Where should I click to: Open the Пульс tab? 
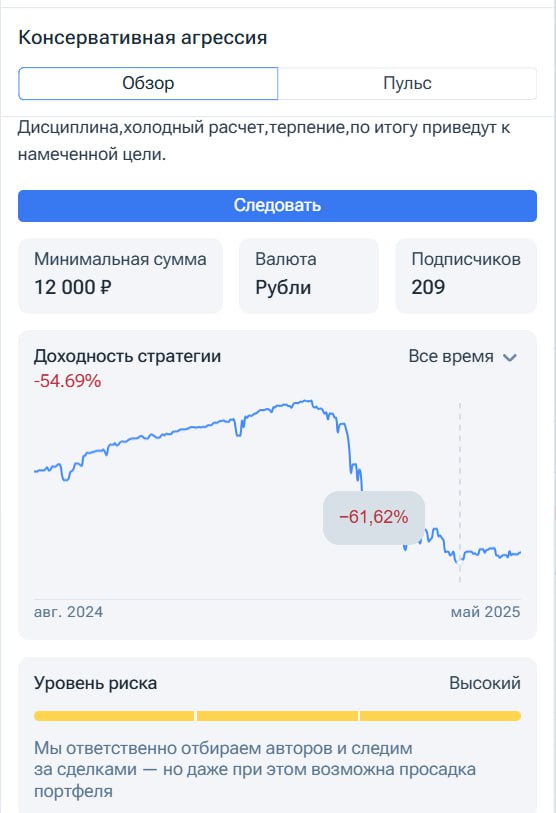[407, 83]
